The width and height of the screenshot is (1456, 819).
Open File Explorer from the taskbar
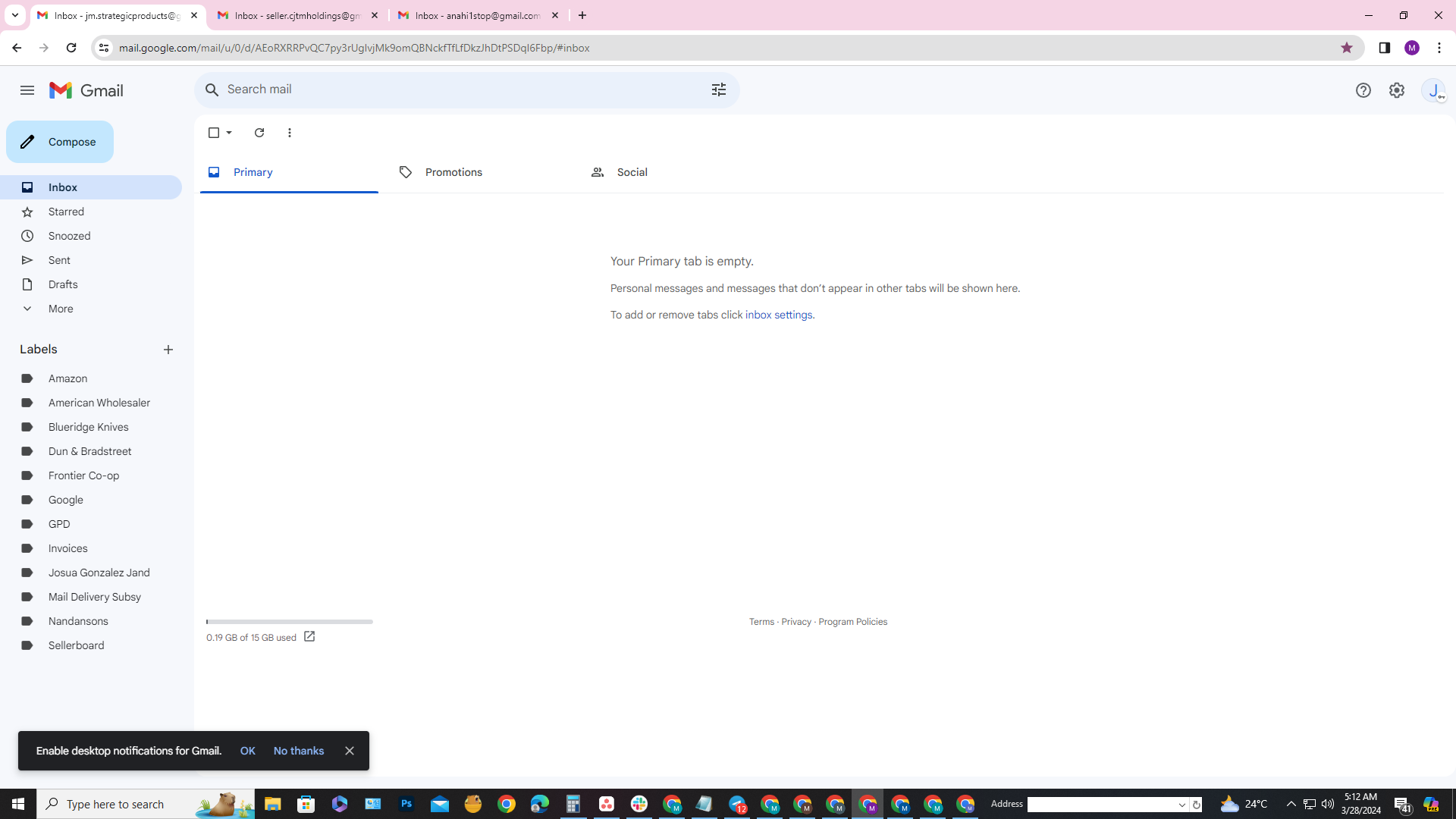273,804
